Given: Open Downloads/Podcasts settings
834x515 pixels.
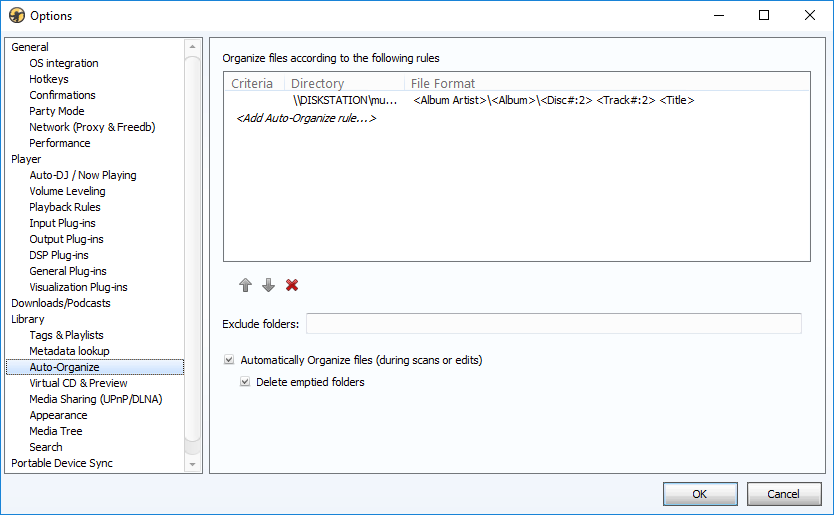Looking at the screenshot, I should 60,303.
